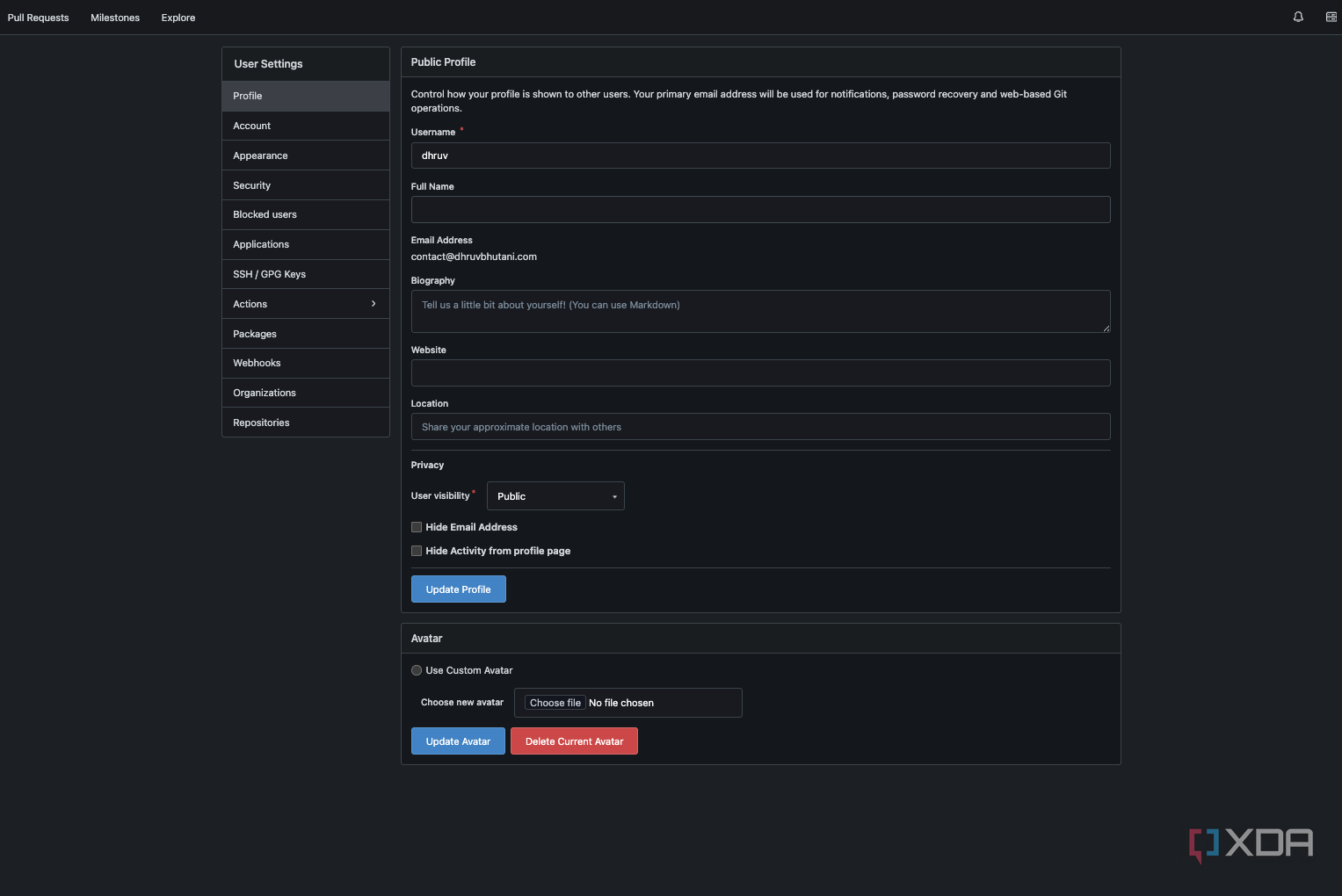Open Blocked users settings
Viewport: 1342px width, 896px height.
point(306,214)
